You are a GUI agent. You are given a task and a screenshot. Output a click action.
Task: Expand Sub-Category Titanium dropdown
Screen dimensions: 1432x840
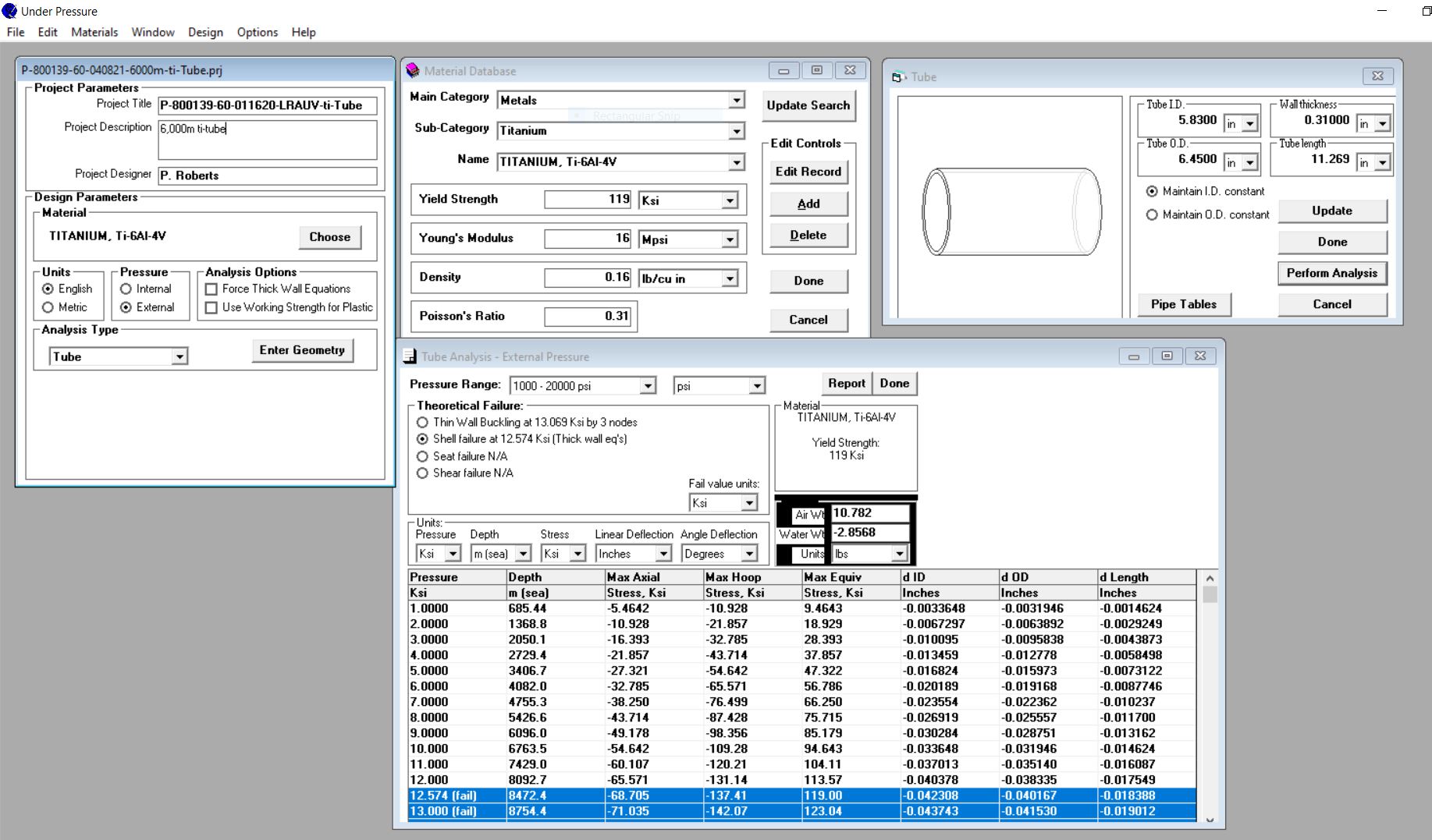(x=737, y=131)
